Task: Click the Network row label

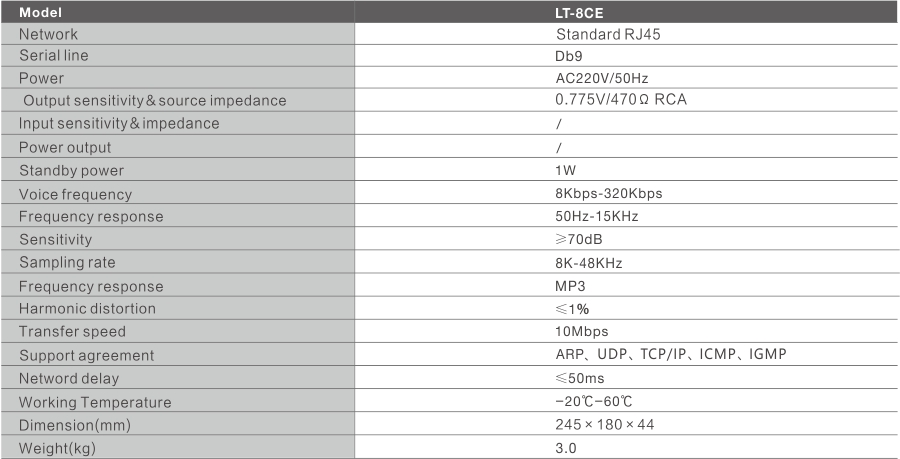Action: coord(48,34)
